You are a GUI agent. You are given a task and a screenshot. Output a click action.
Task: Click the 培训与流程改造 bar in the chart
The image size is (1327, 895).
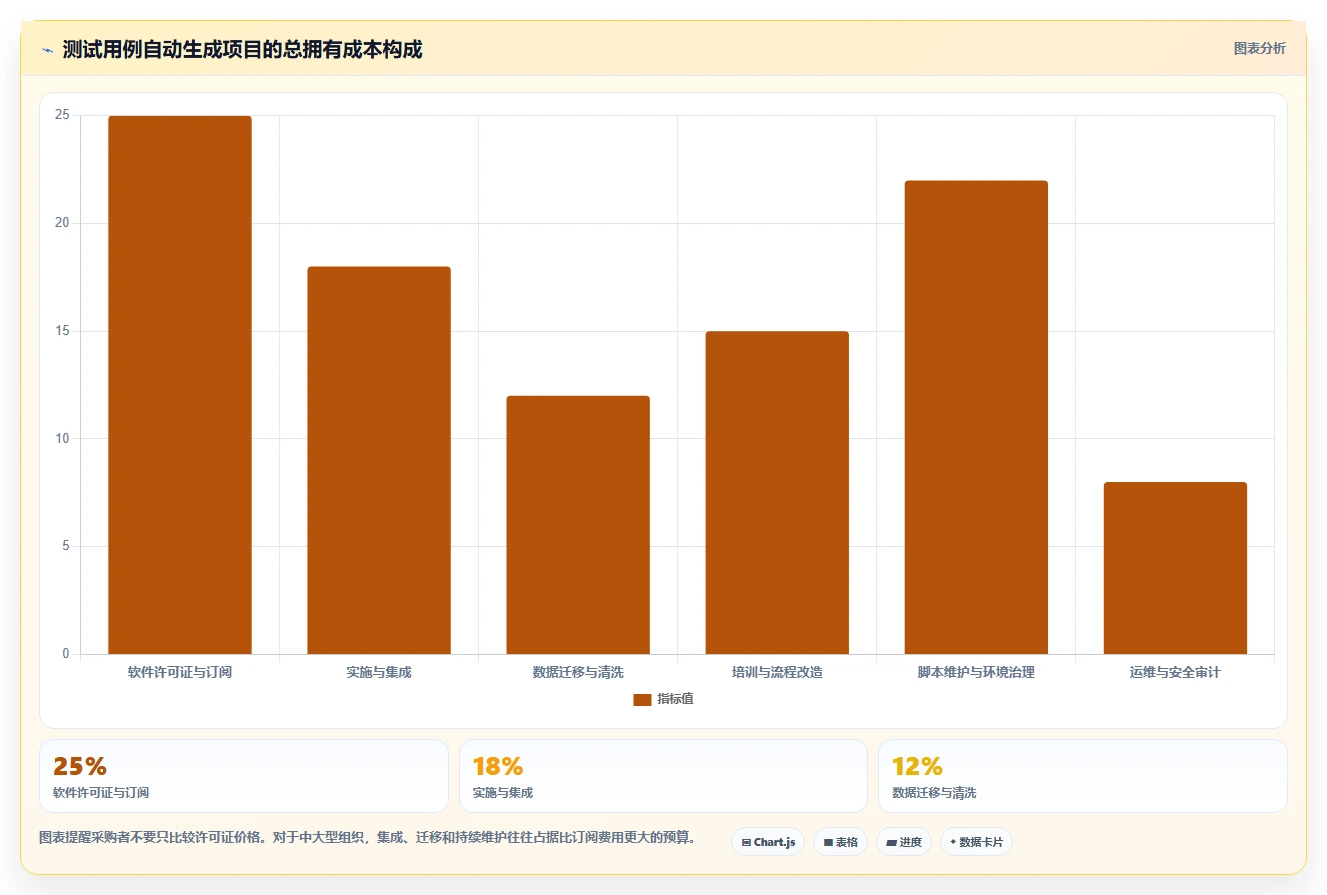click(777, 493)
